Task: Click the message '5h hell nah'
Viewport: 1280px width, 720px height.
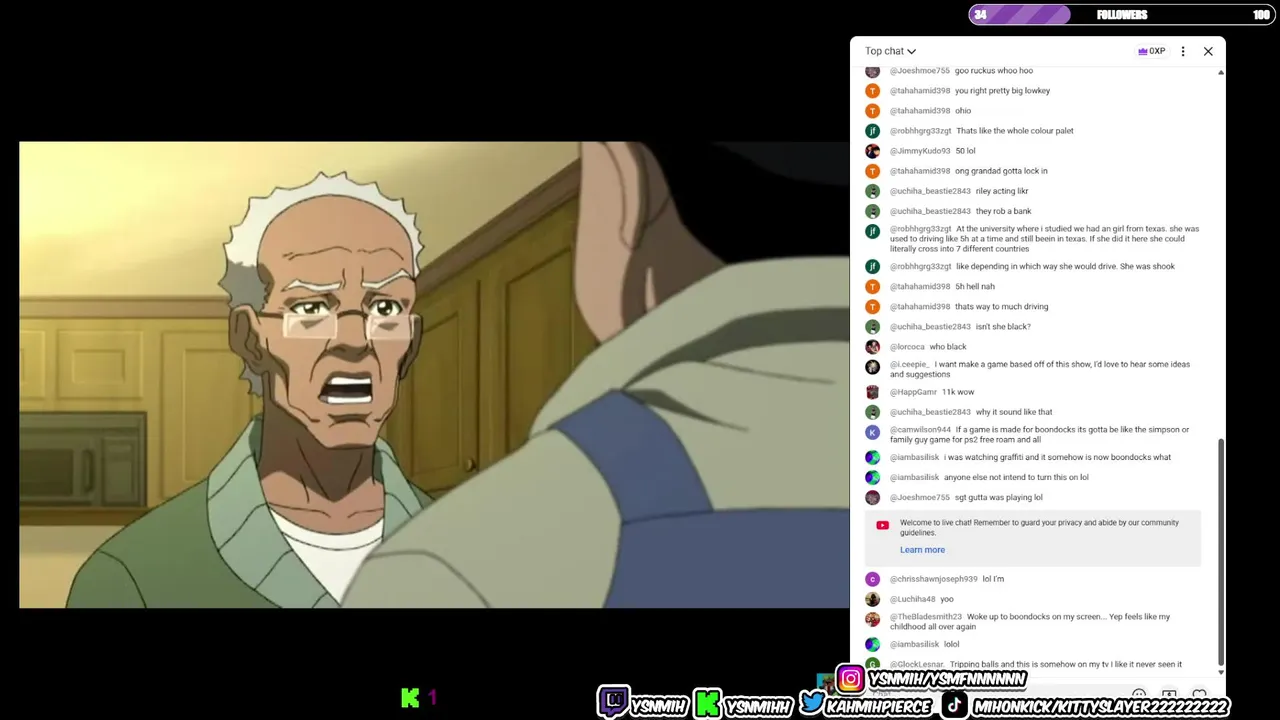Action: 975,287
